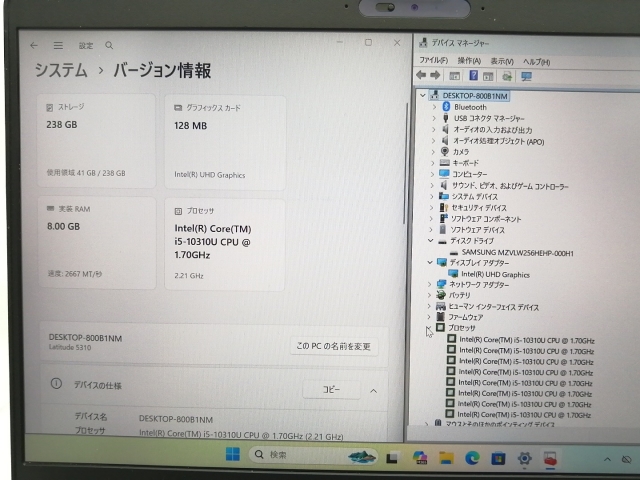Click システム breadcrumb link
Image resolution: width=640 pixels, height=480 pixels.
61,70
